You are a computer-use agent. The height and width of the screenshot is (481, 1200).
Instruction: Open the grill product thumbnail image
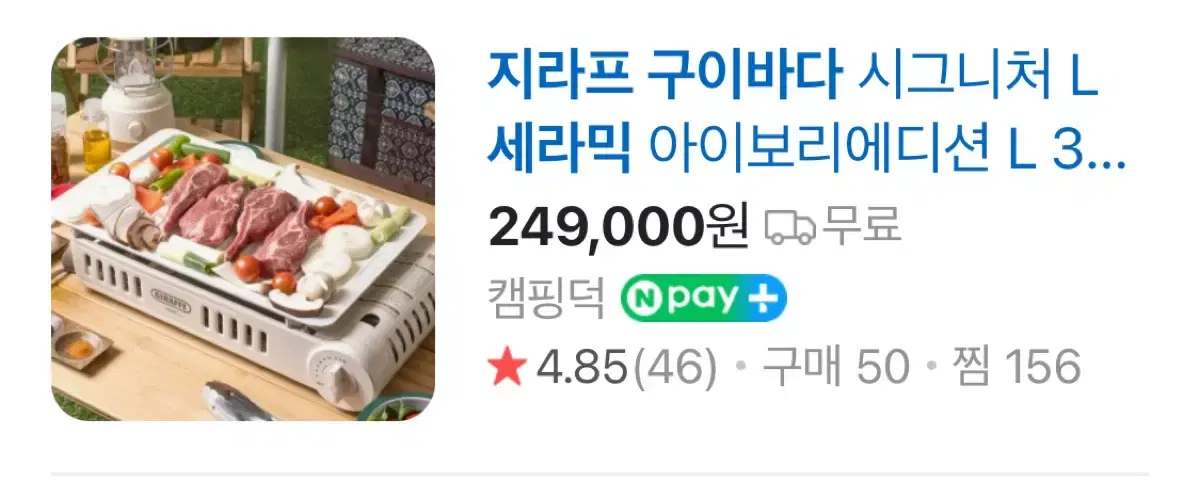243,229
